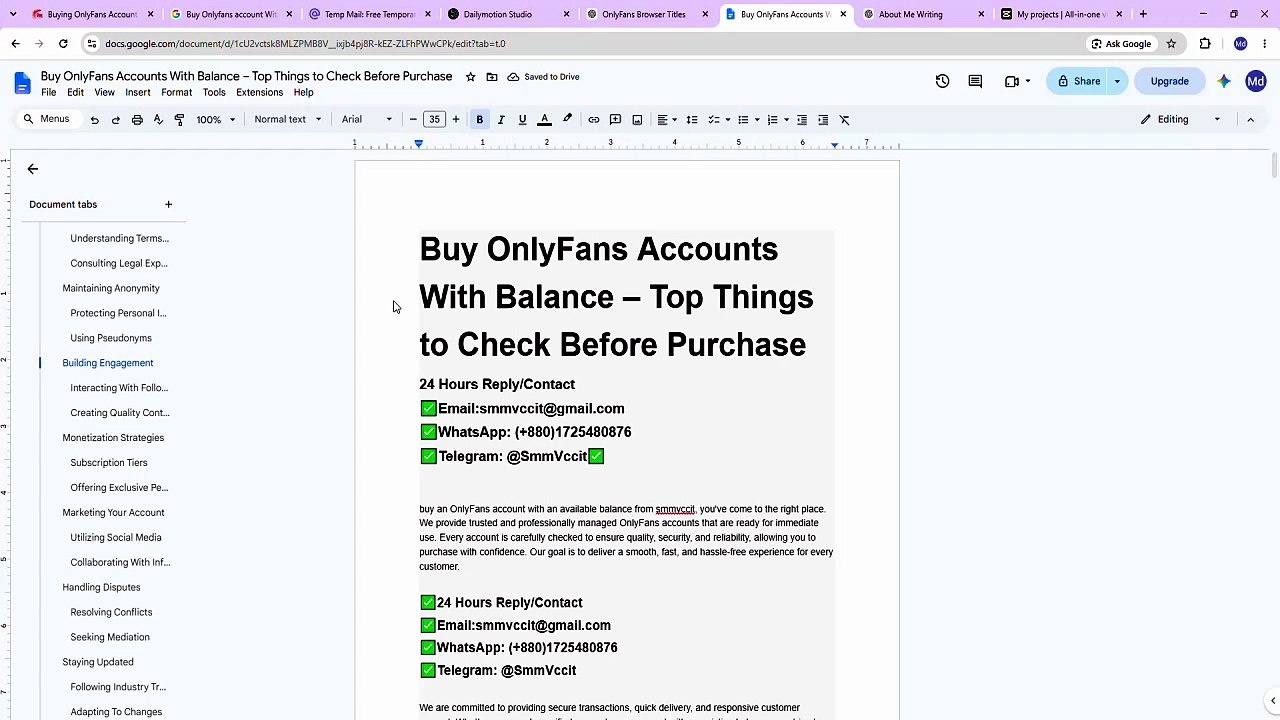The width and height of the screenshot is (1280, 720).
Task: Print the document using the printer icon
Action: click(x=137, y=120)
